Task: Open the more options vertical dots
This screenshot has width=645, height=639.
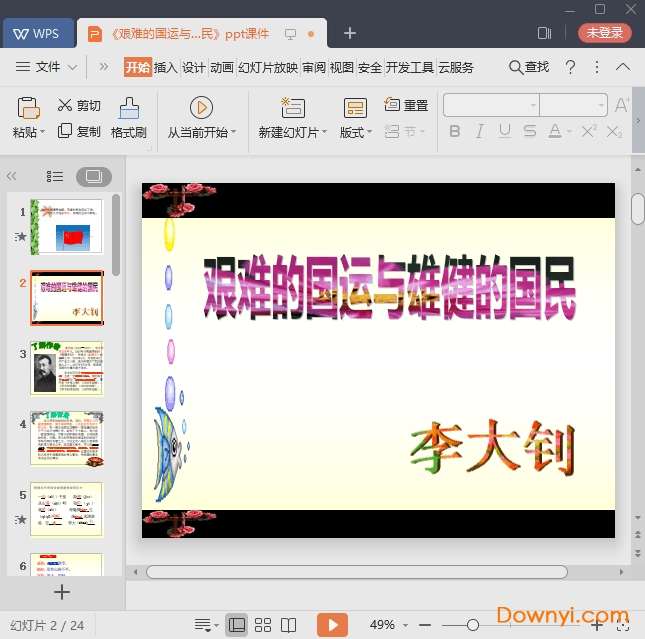Action: point(596,67)
